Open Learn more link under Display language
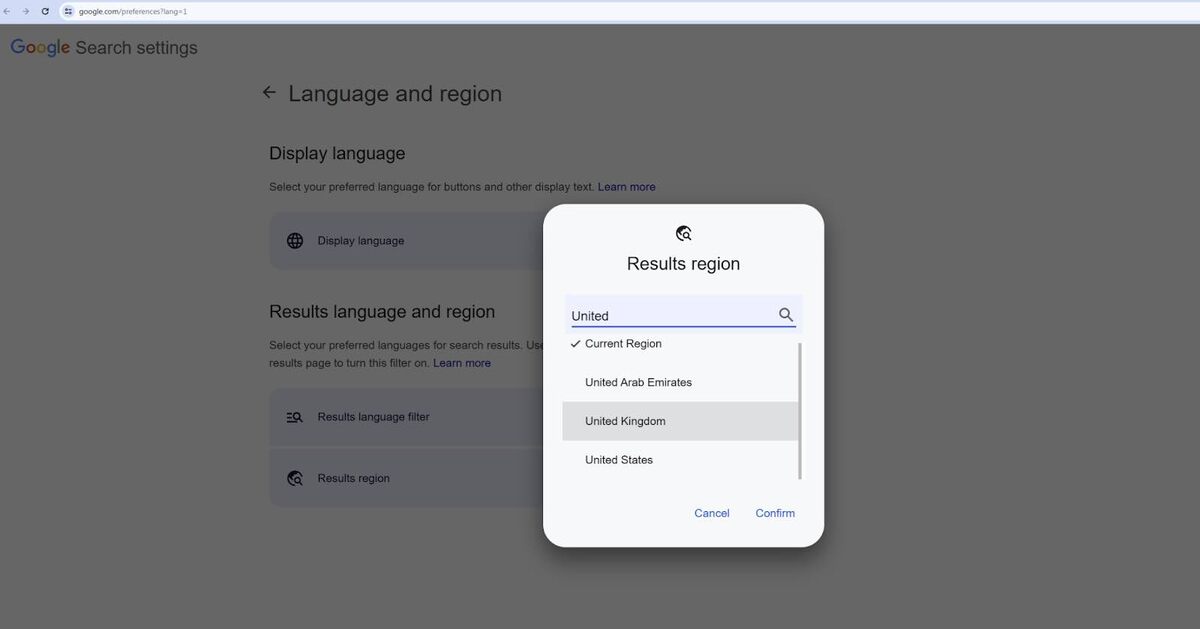Viewport: 1200px width, 629px height. (x=627, y=187)
